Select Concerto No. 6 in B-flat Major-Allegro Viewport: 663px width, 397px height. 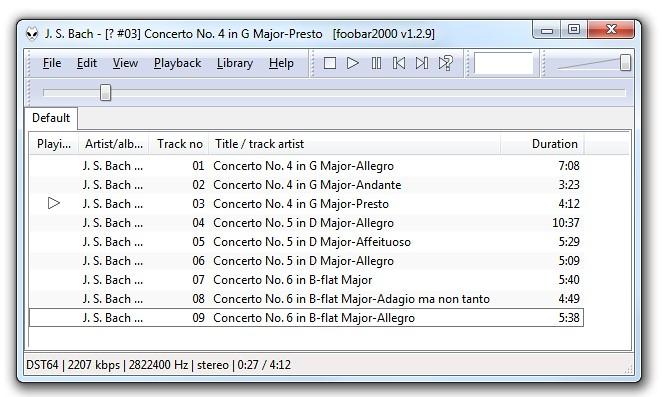pyautogui.click(x=306, y=318)
